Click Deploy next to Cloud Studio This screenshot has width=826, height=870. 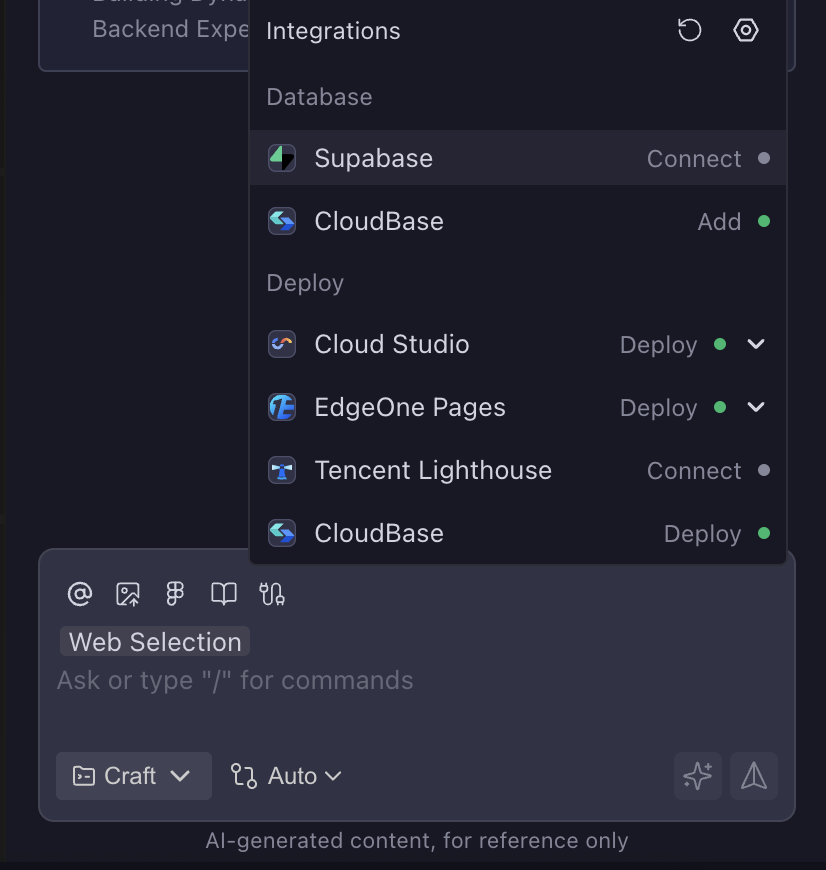[x=658, y=345]
